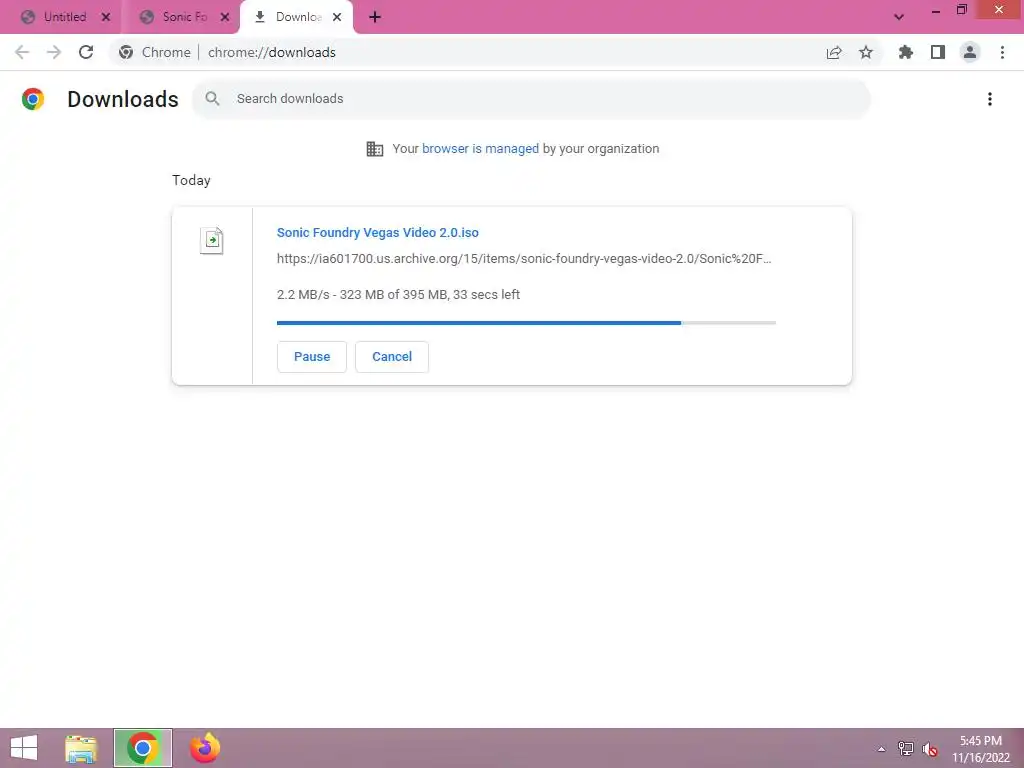This screenshot has width=1024, height=768.
Task: Open the Sonic Foundry Vegas Video 2.0.iso link
Action: click(377, 232)
